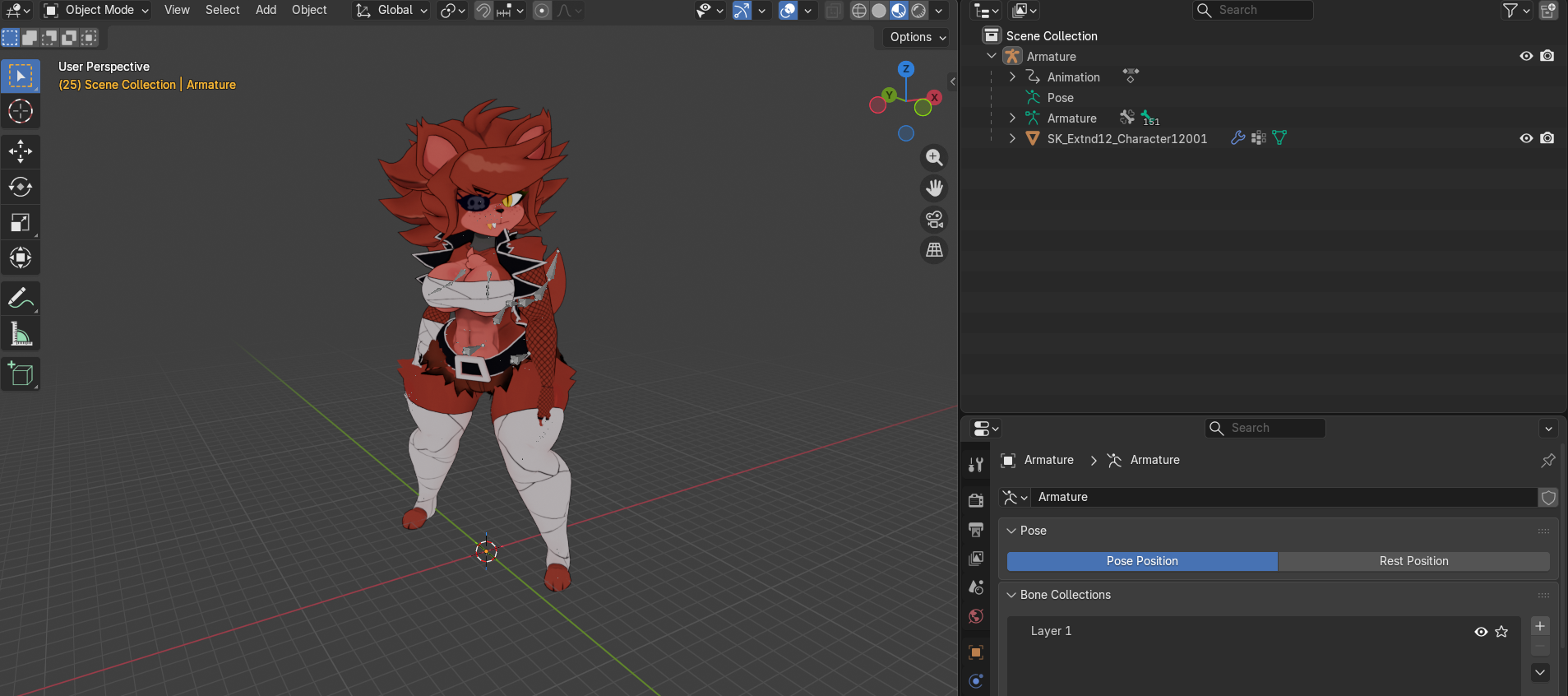1568x696 pixels.
Task: Click the properties editor Search field
Action: point(1265,428)
